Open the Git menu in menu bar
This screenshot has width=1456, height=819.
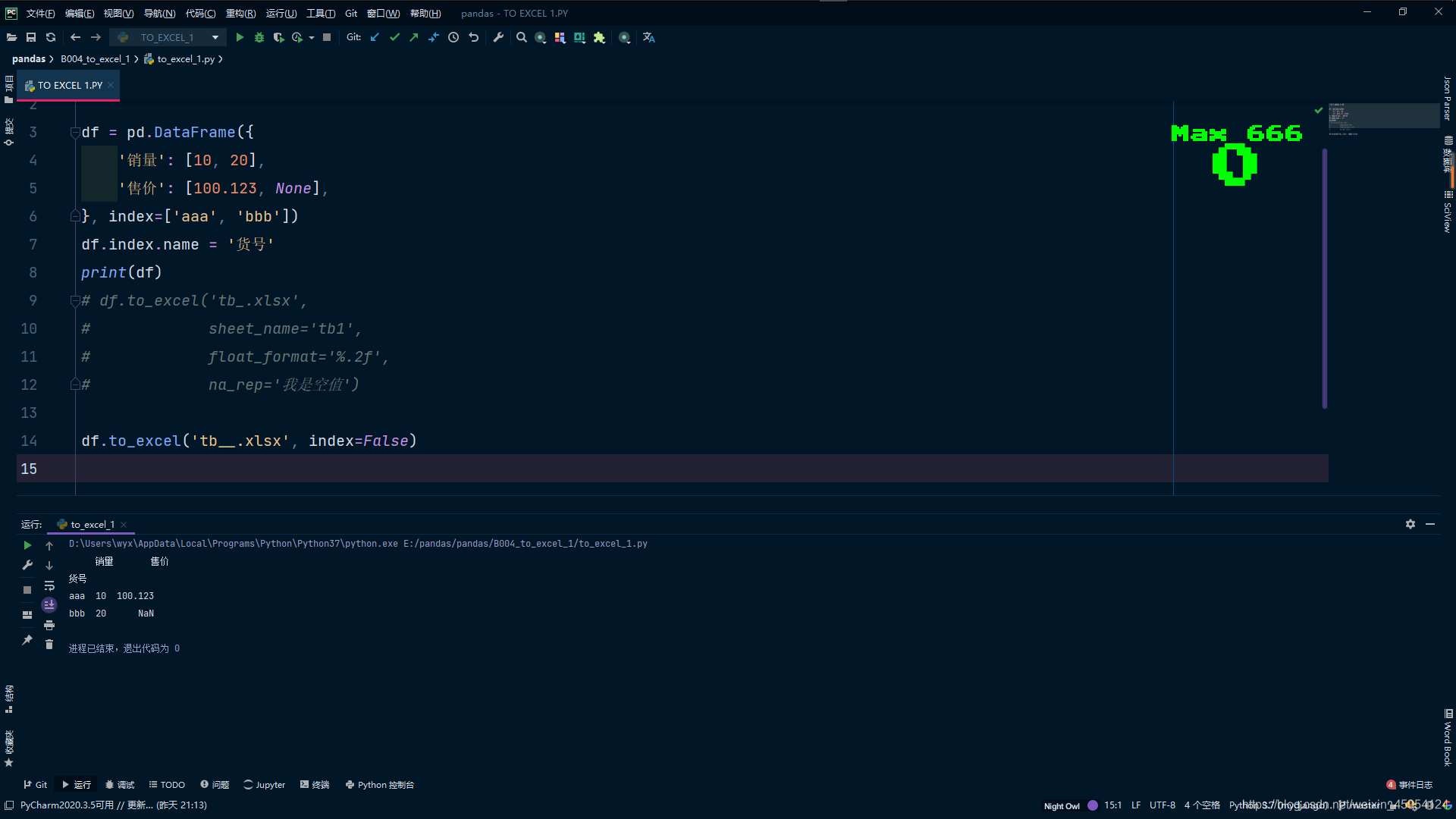click(351, 14)
